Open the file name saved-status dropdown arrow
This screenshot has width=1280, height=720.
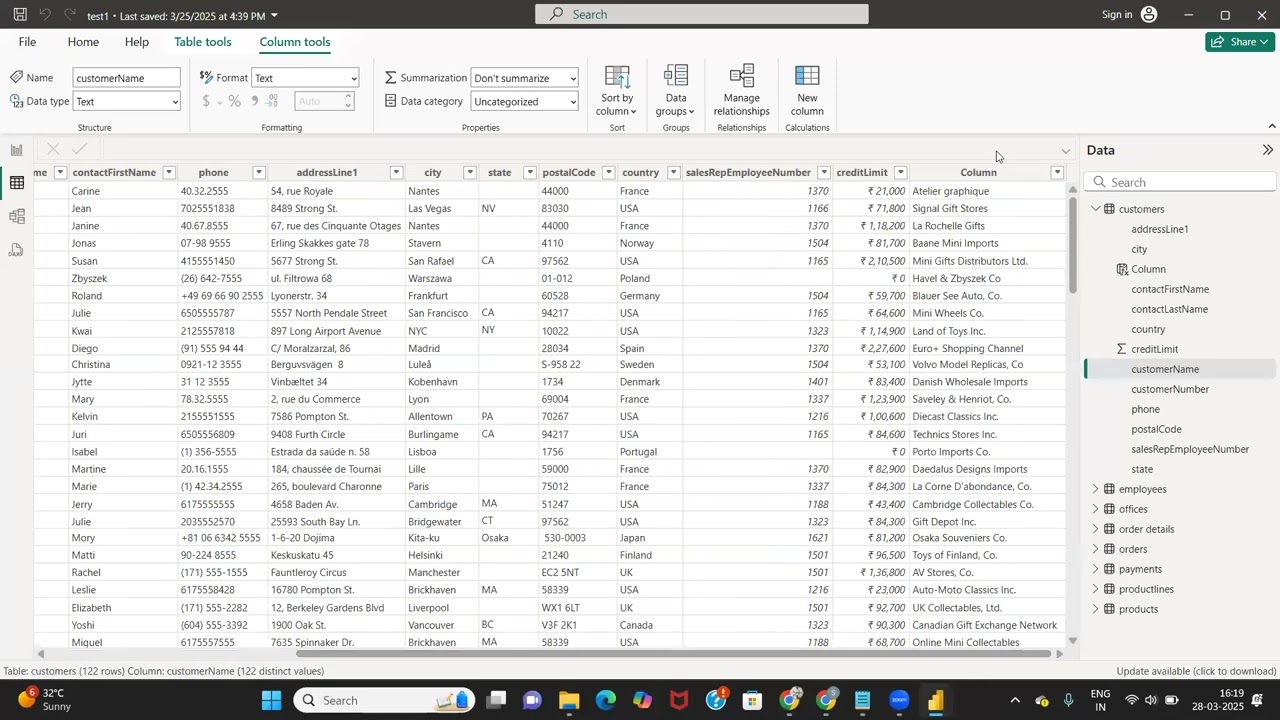click(275, 16)
